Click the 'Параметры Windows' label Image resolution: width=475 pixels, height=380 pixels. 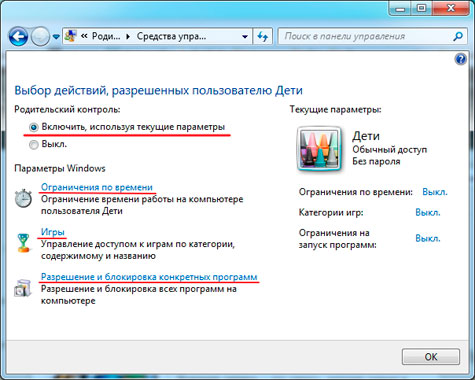click(60, 168)
